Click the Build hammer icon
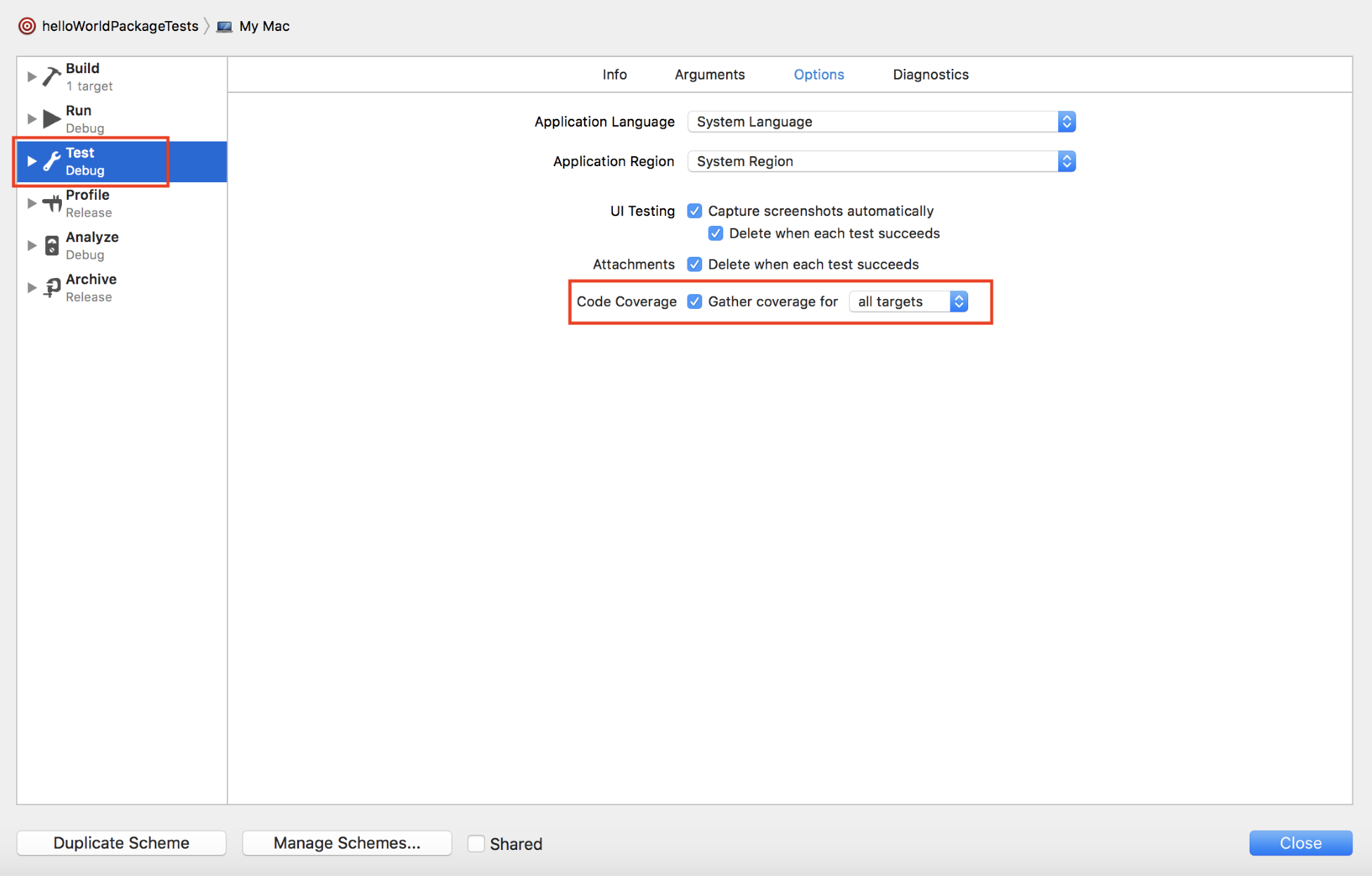This screenshot has height=876, width=1372. coord(51,76)
